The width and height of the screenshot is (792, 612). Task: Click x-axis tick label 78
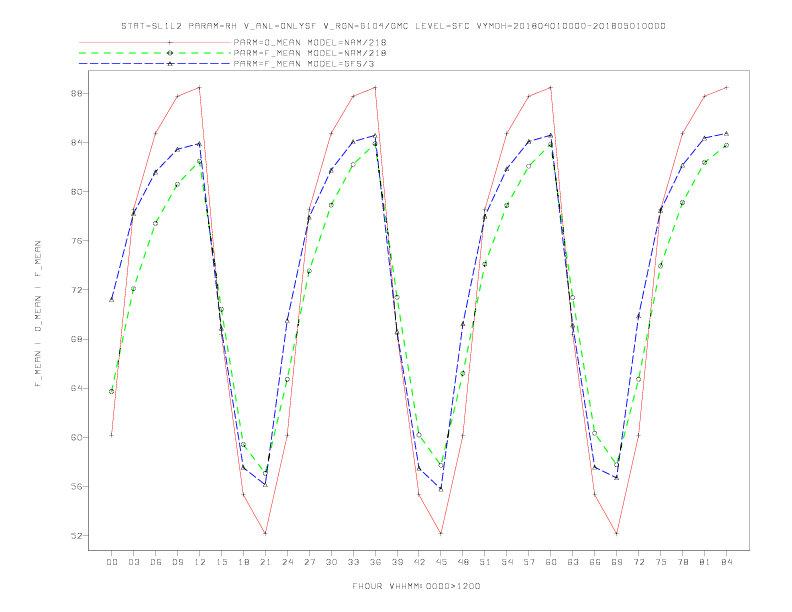click(683, 562)
